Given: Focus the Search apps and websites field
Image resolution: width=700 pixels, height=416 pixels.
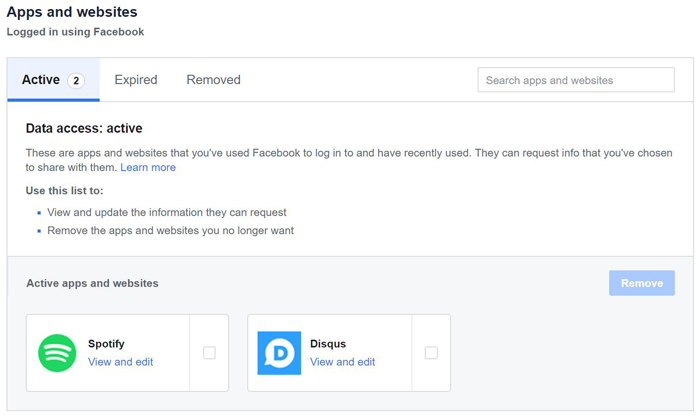Looking at the screenshot, I should 576,80.
